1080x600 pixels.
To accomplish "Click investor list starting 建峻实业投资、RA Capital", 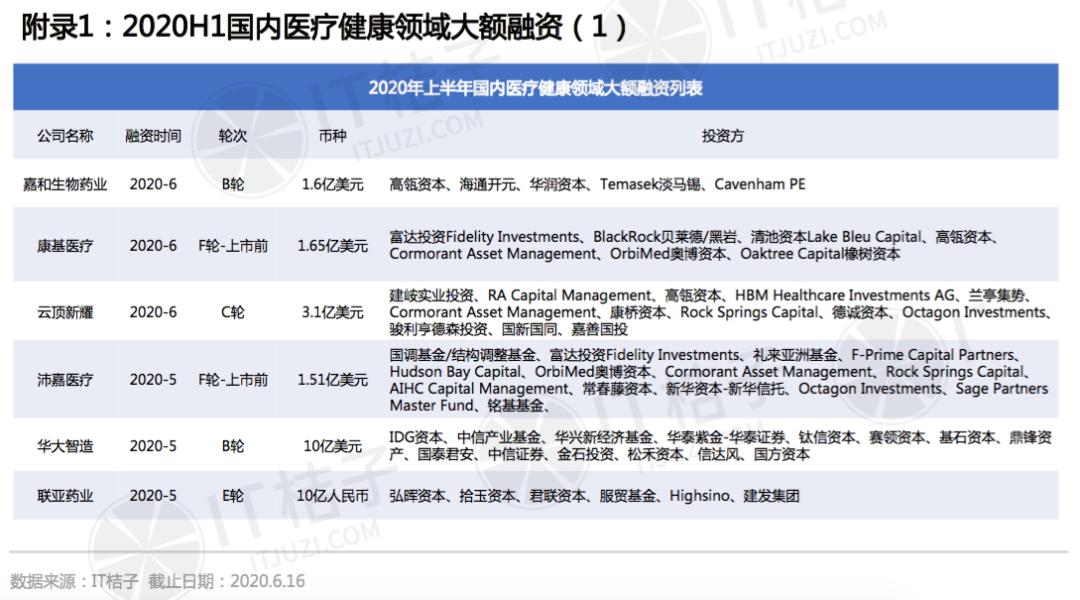I will pyautogui.click(x=720, y=312).
